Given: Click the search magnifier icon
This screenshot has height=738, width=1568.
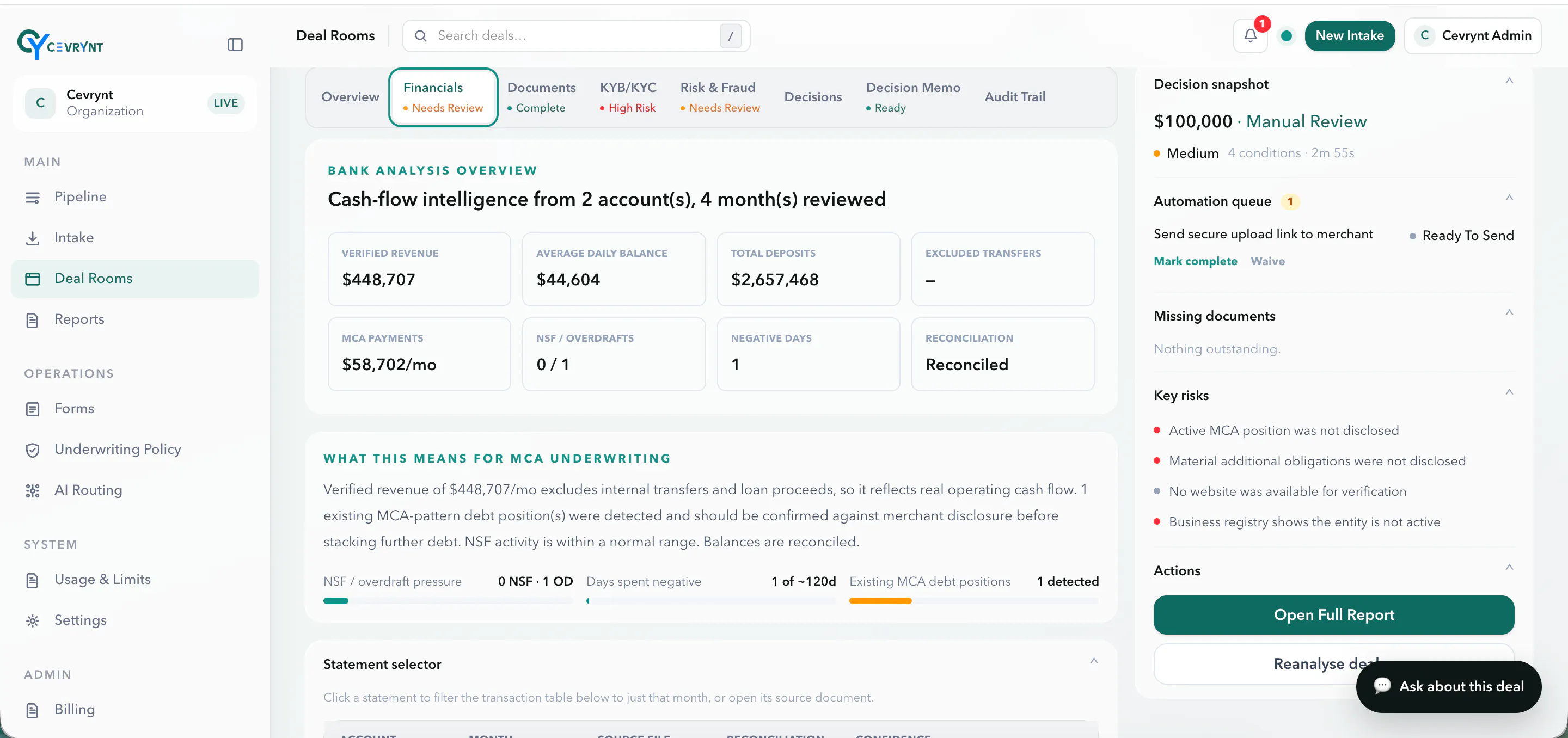Looking at the screenshot, I should click(x=421, y=36).
